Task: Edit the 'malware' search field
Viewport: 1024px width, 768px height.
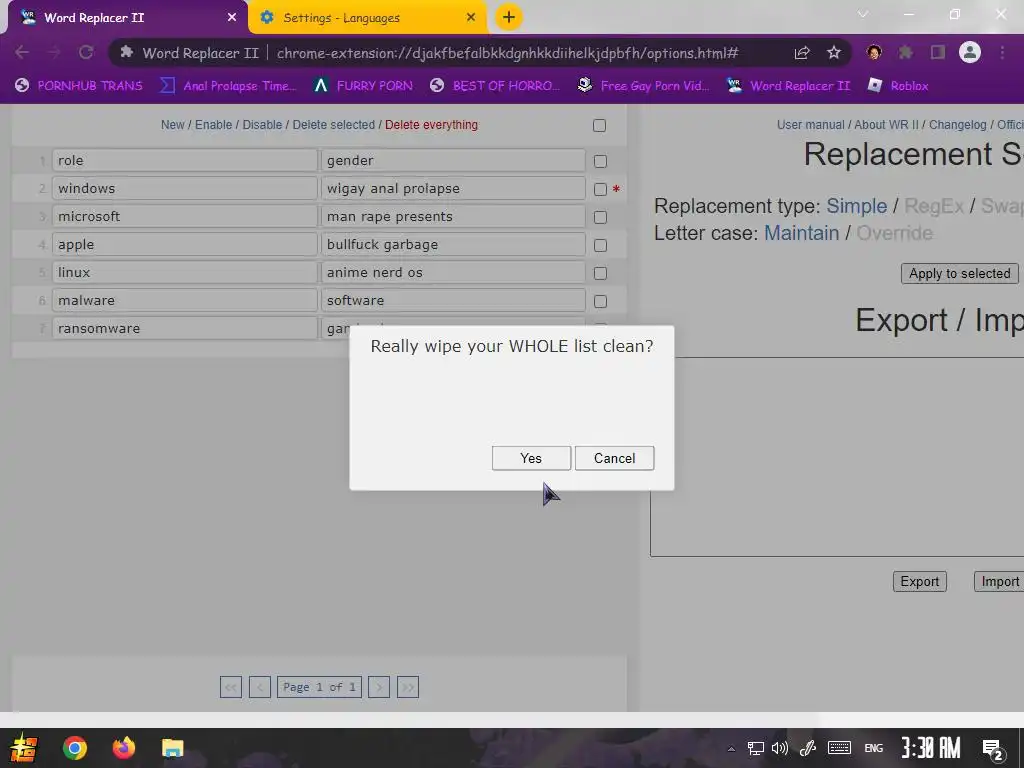Action: [185, 300]
